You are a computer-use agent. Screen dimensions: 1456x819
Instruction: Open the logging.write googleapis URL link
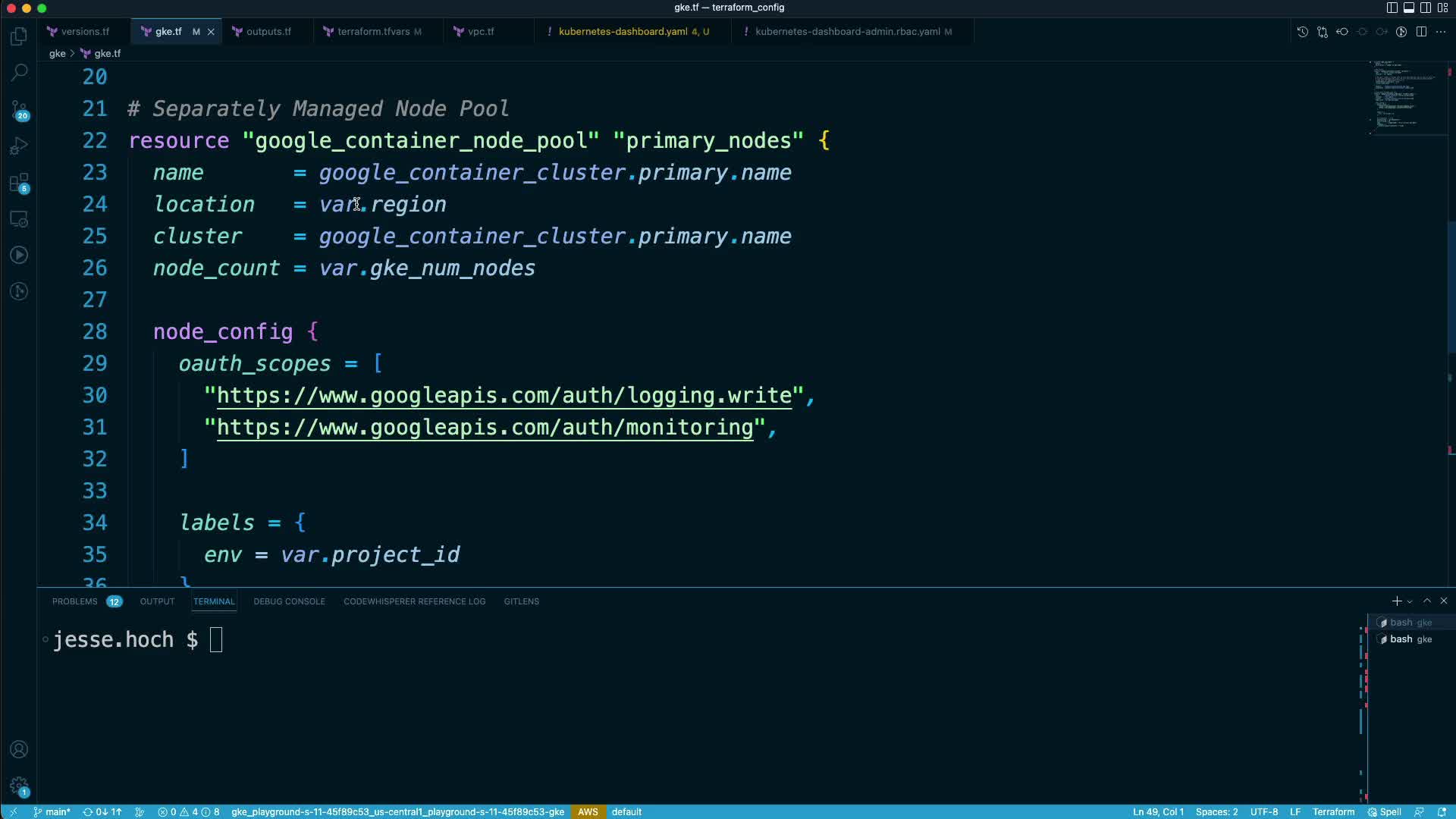(x=504, y=396)
